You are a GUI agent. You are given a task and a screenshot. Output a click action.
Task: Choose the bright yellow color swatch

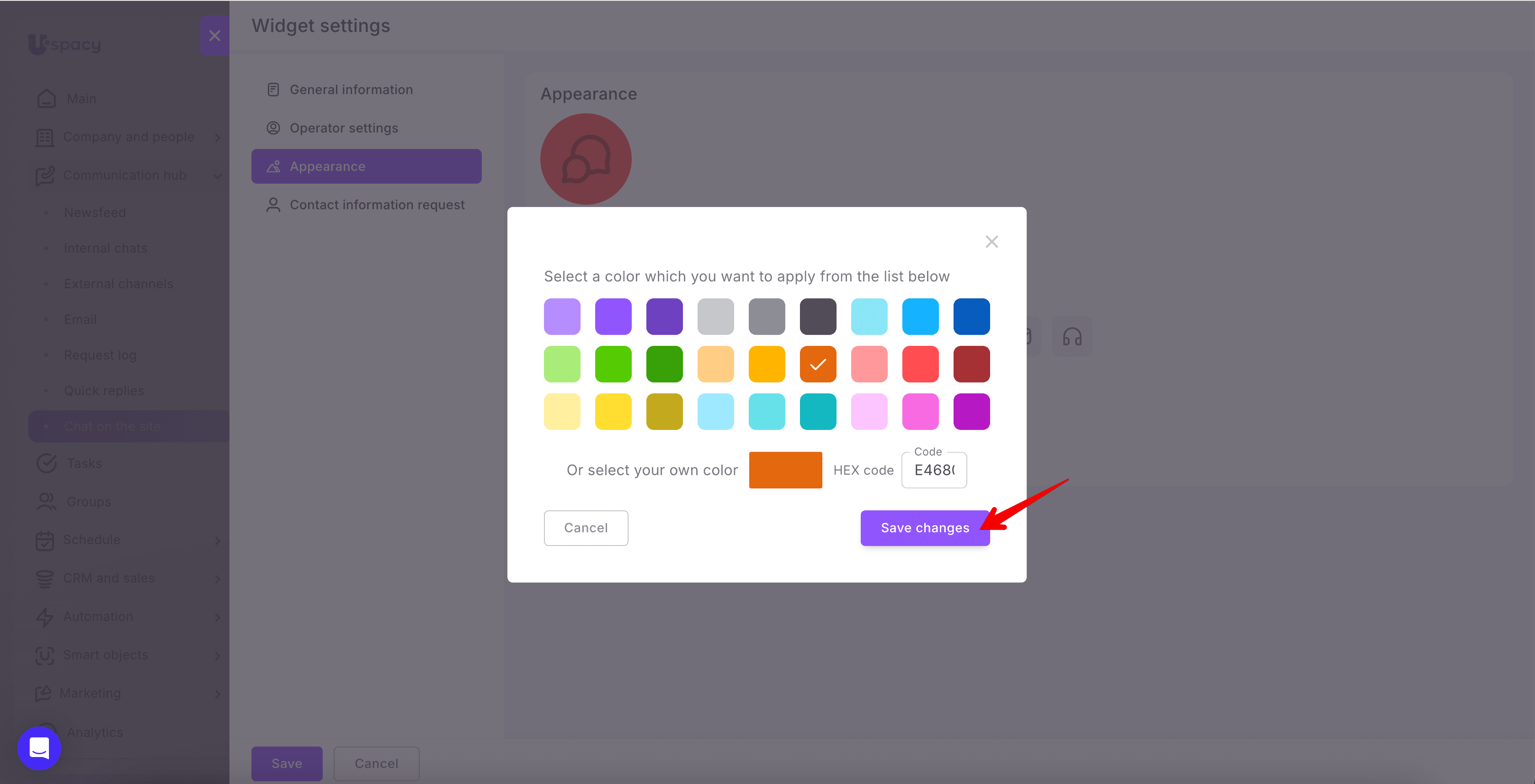(x=613, y=412)
